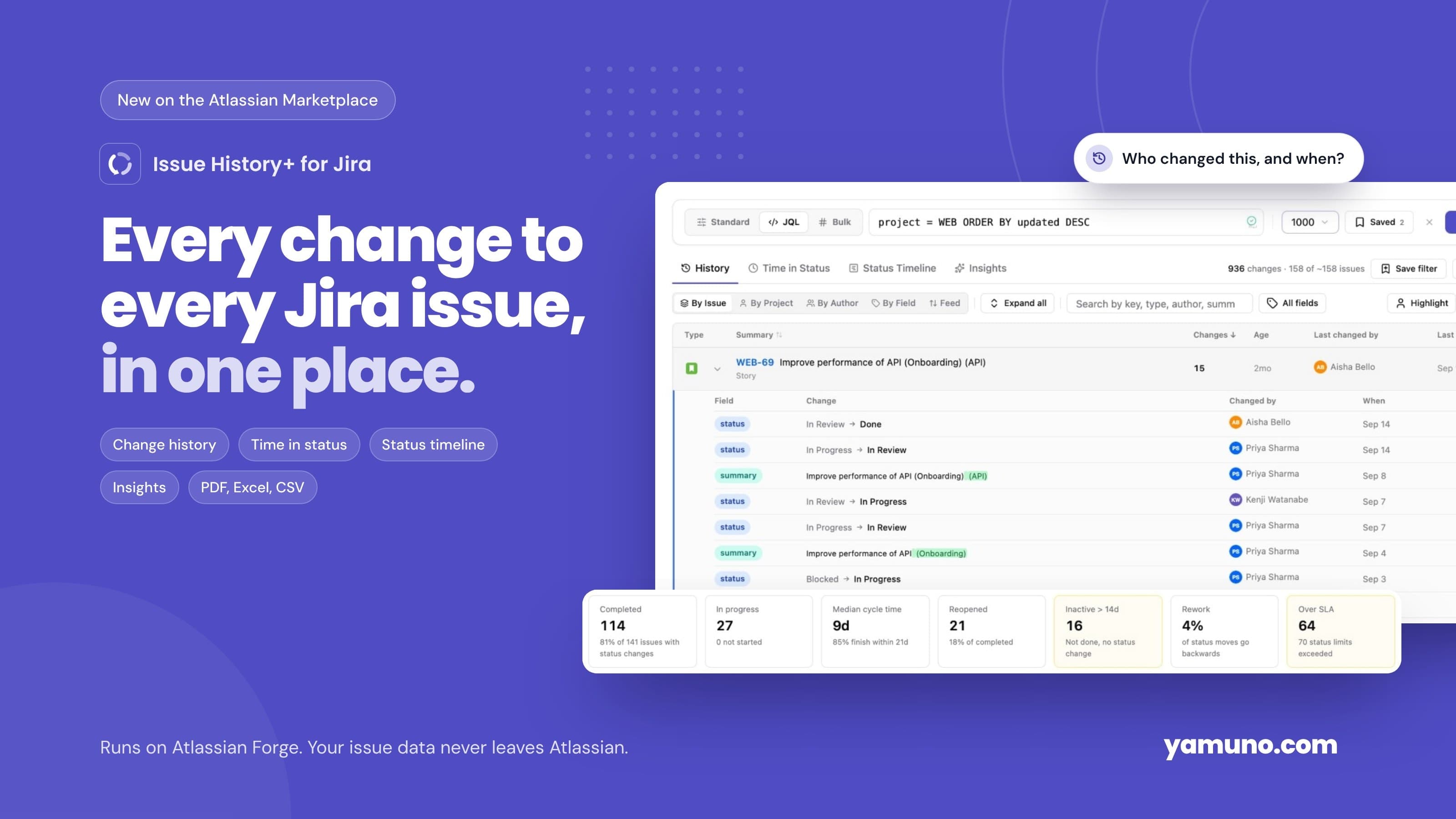Click the JQL query input field
This screenshot has width=1456, height=819.
[x=1066, y=222]
